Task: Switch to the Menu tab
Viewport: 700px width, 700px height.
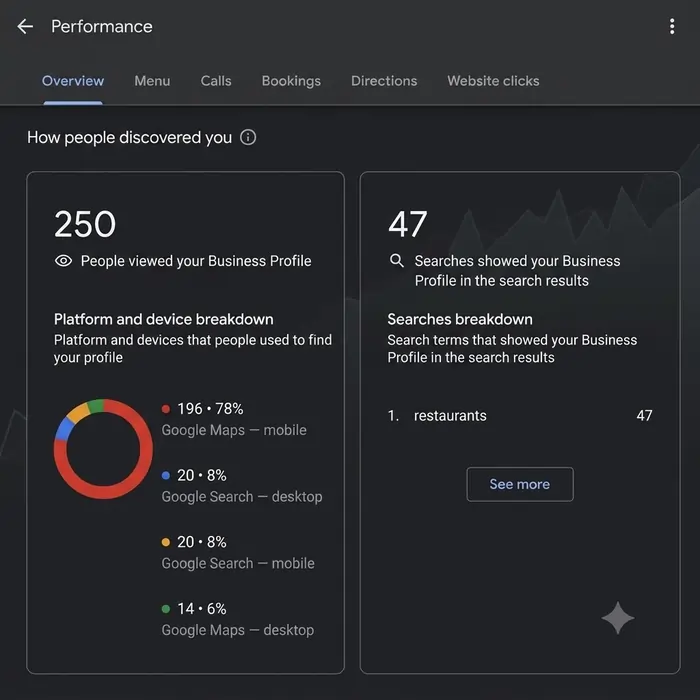Action: [152, 81]
